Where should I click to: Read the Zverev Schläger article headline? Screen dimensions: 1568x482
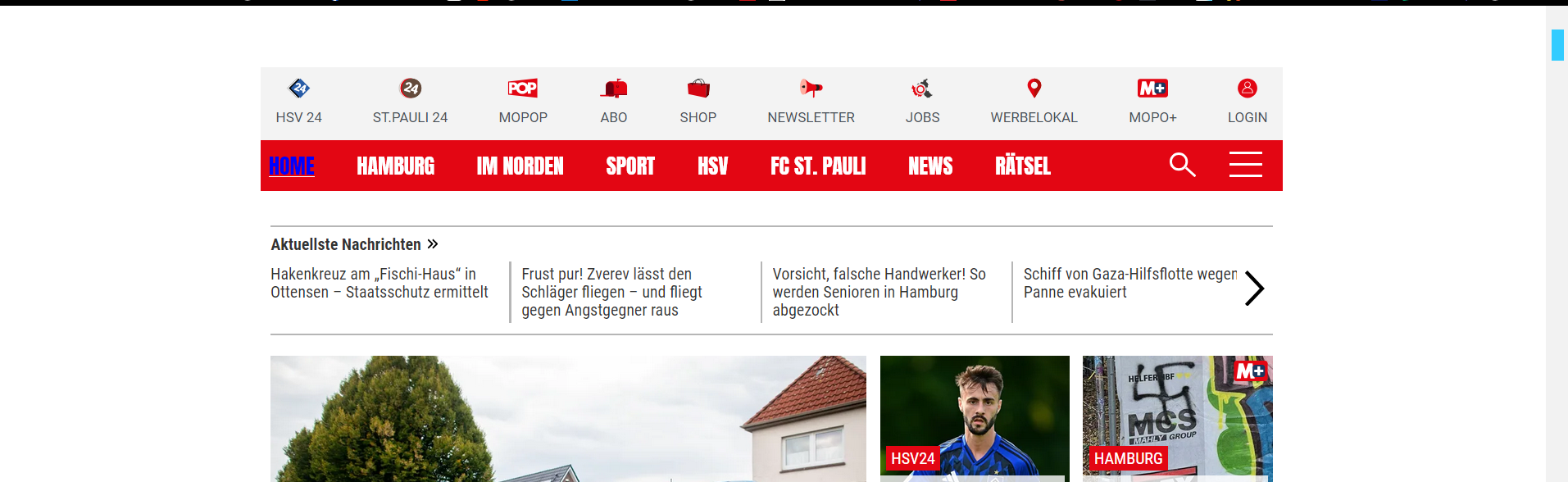click(611, 292)
